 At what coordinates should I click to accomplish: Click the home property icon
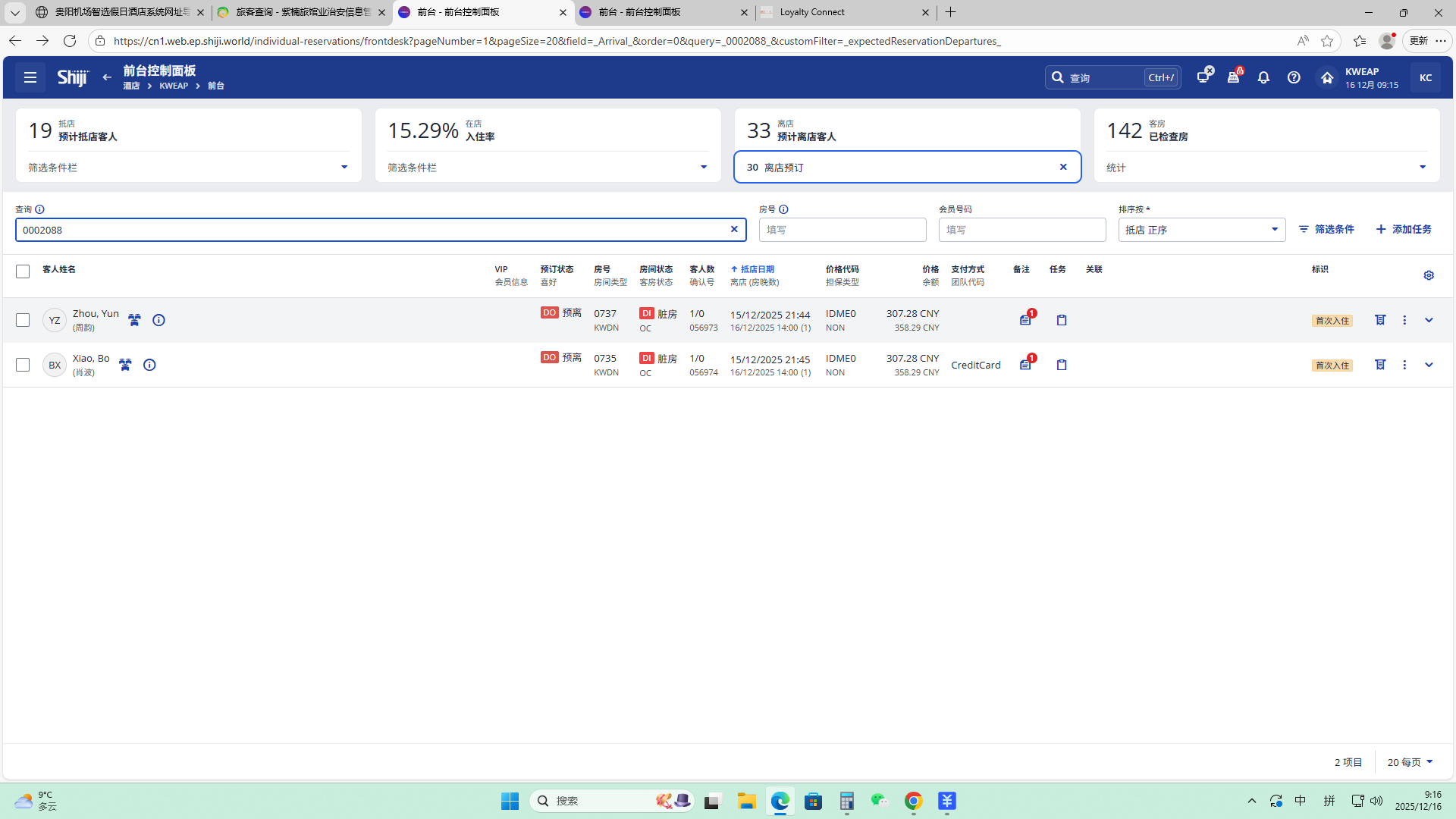(x=1326, y=77)
